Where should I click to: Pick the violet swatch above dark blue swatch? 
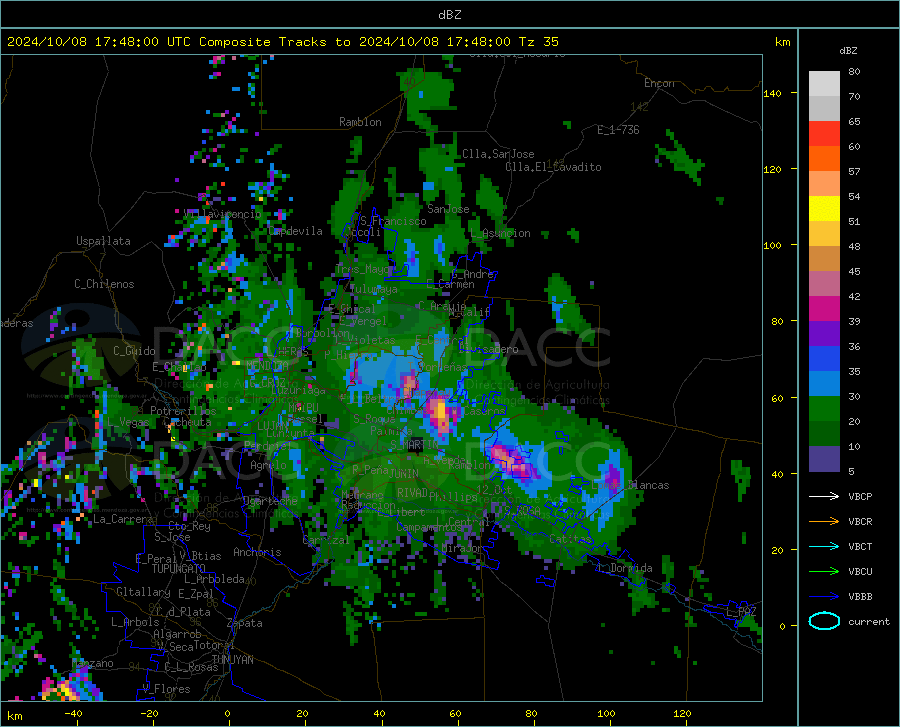(x=824, y=333)
